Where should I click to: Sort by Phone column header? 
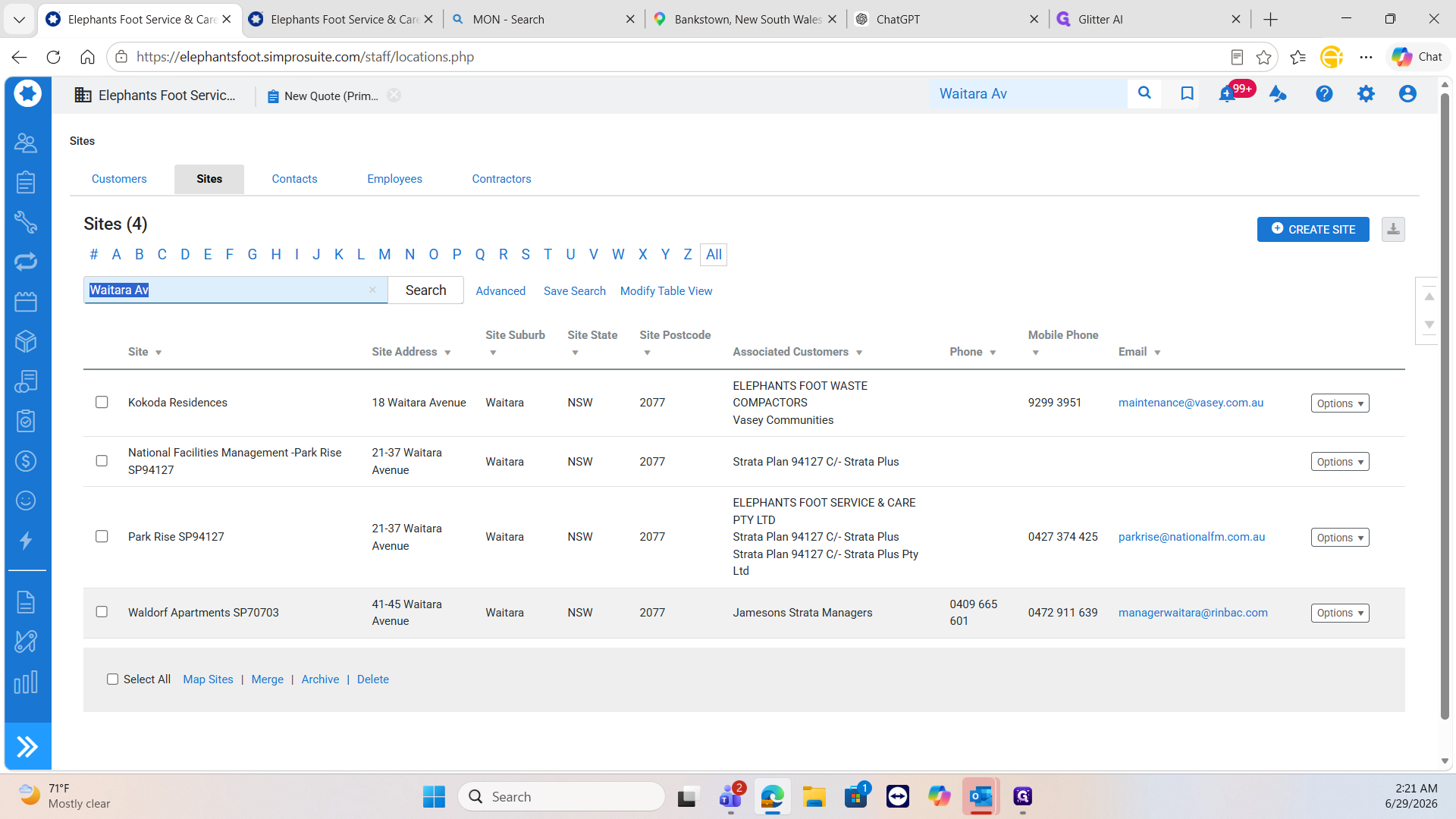[972, 352]
